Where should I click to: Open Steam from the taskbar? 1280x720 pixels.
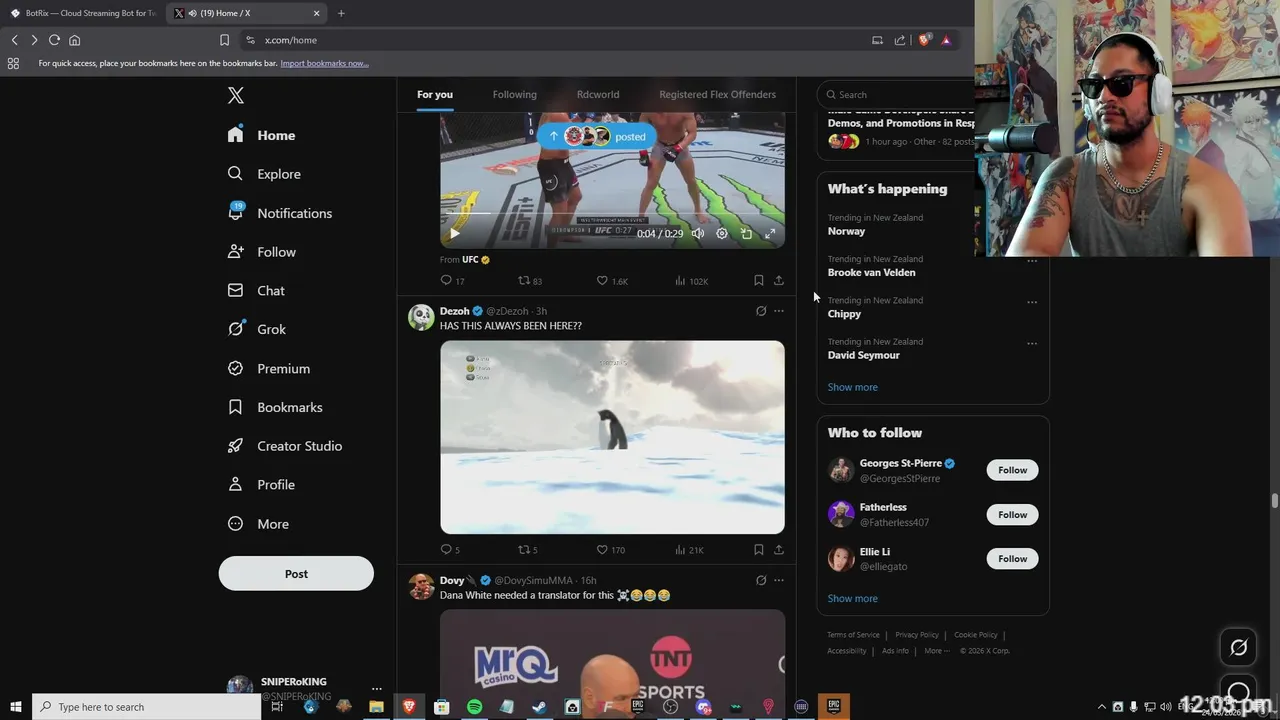click(539, 707)
